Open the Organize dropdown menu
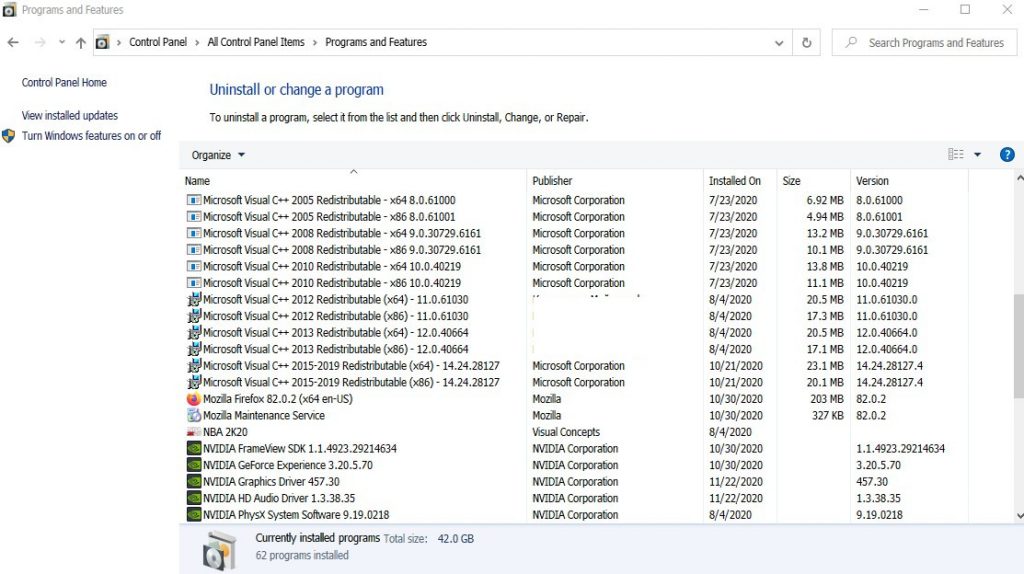Viewport: 1024px width, 574px height. tap(218, 155)
